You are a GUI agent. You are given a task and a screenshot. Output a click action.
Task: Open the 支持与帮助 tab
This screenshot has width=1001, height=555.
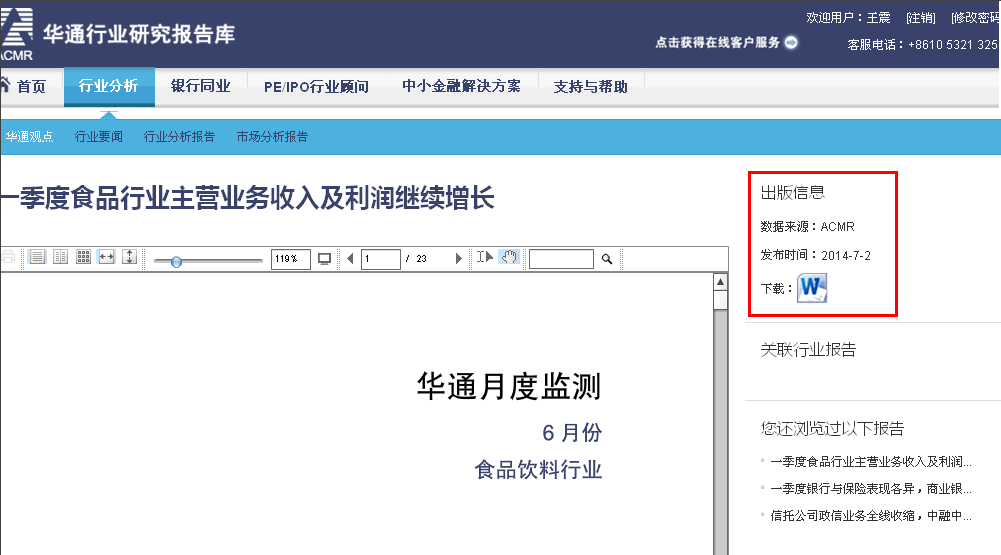(591, 86)
